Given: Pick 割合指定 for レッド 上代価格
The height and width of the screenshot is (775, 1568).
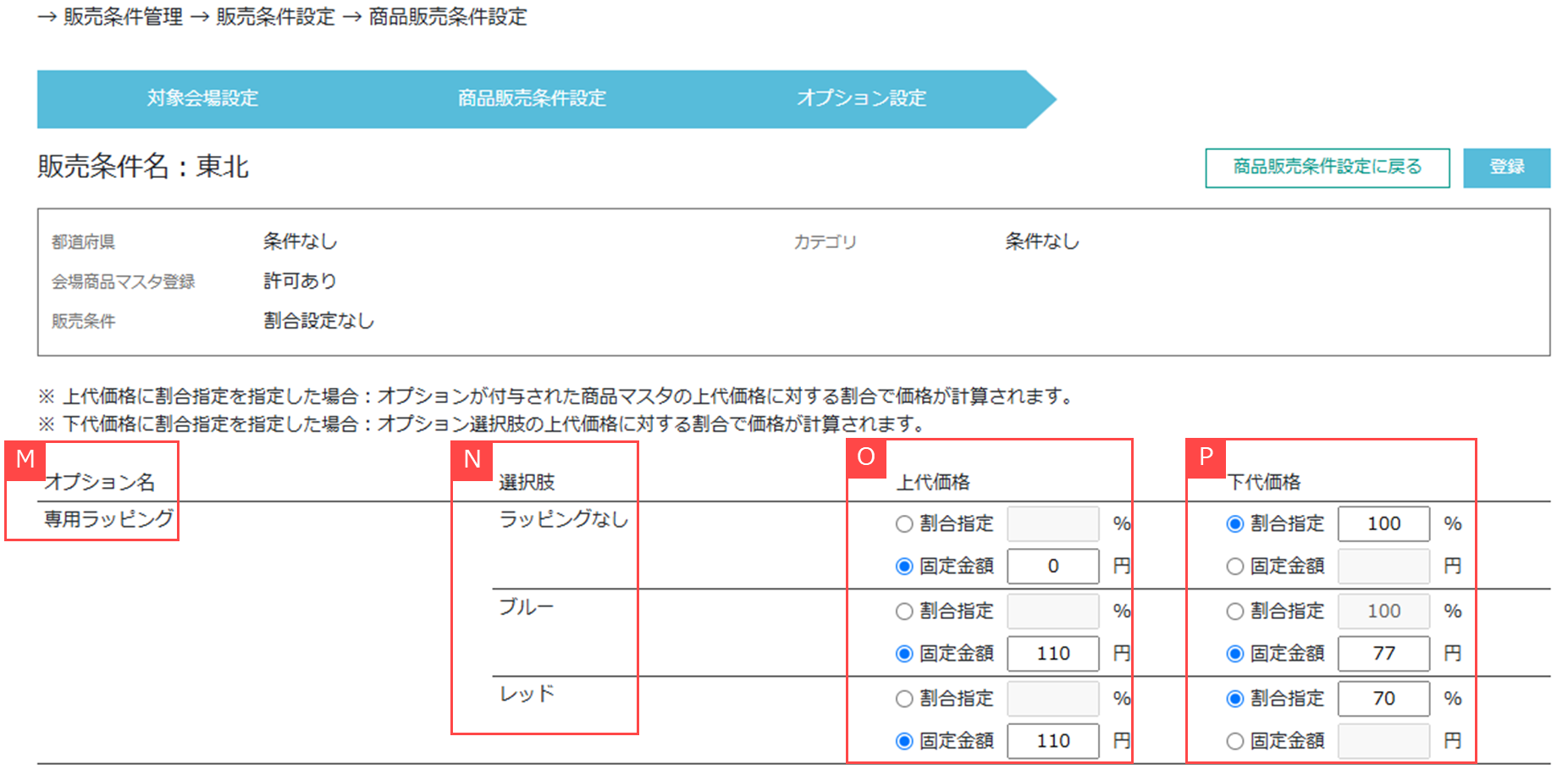Looking at the screenshot, I should tap(904, 699).
